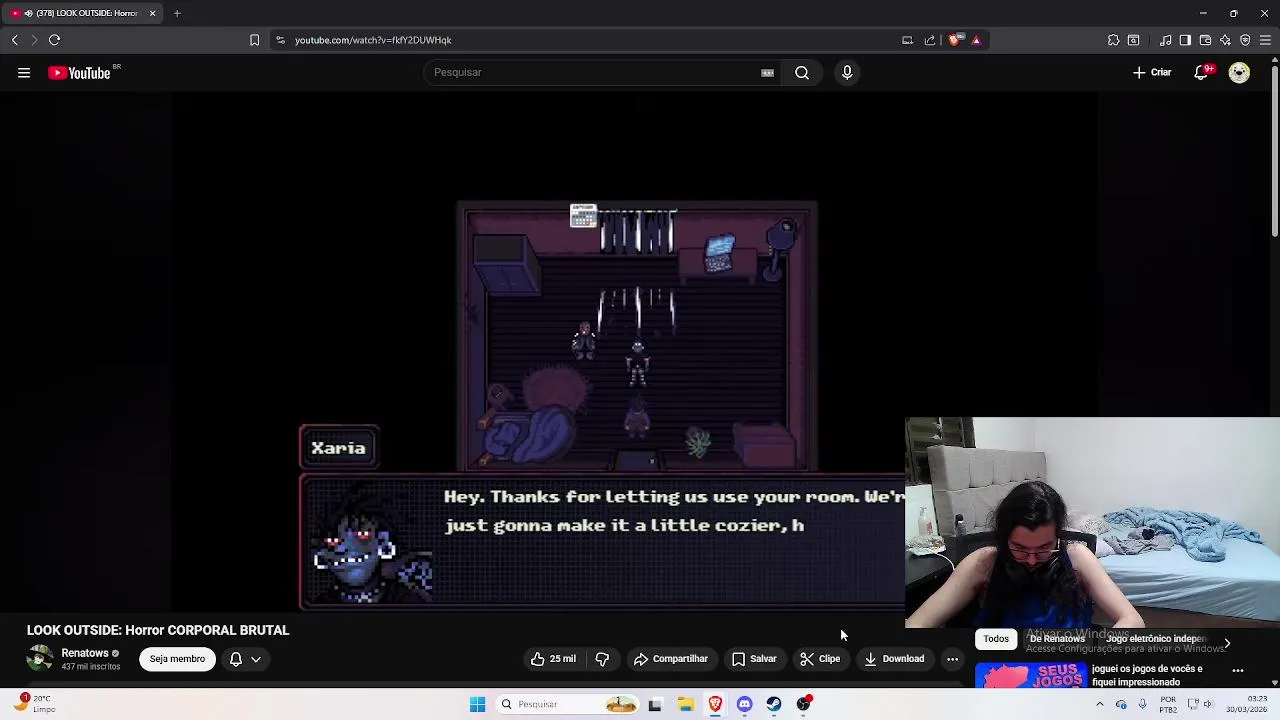1280x720 pixels.
Task: Open Brave VPN shield icon
Action: point(1245,40)
